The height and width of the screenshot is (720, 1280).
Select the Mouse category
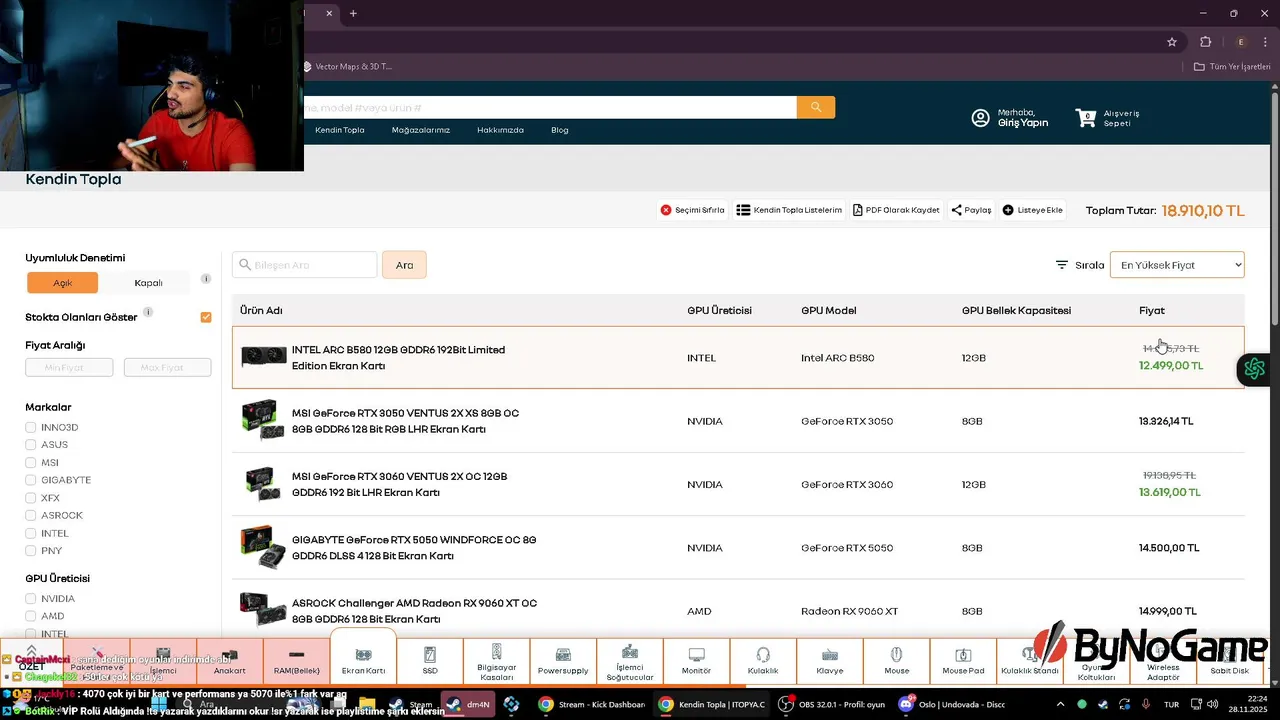coord(897,660)
